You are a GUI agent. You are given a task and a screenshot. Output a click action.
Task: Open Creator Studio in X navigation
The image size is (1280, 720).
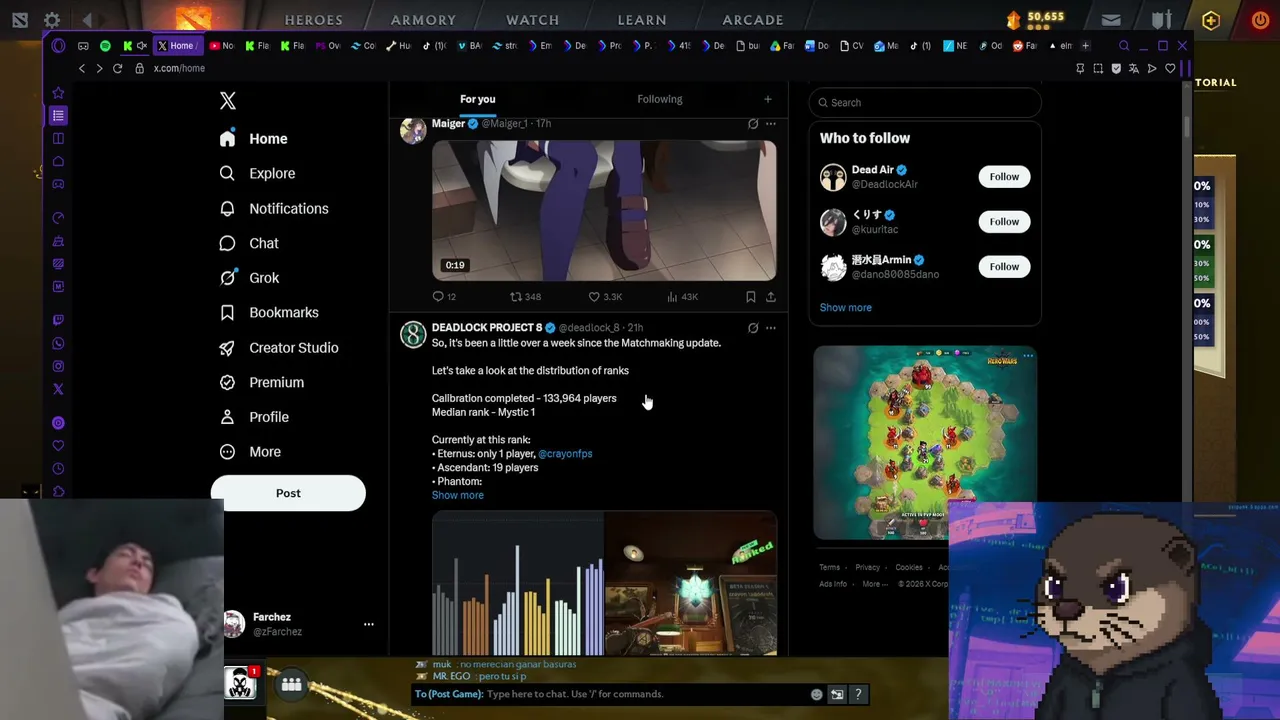coord(279,348)
